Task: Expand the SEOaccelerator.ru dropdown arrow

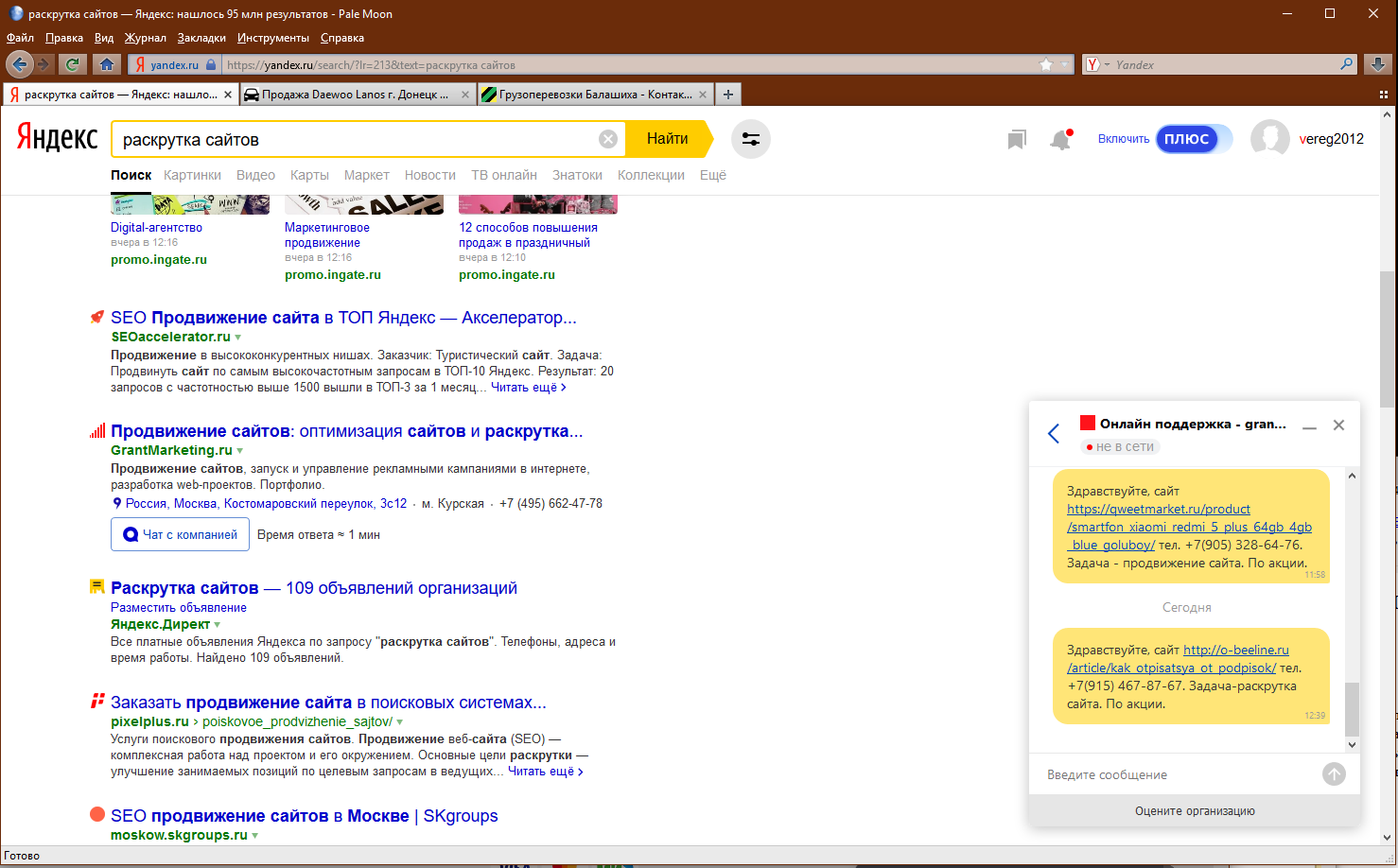Action: [x=238, y=338]
